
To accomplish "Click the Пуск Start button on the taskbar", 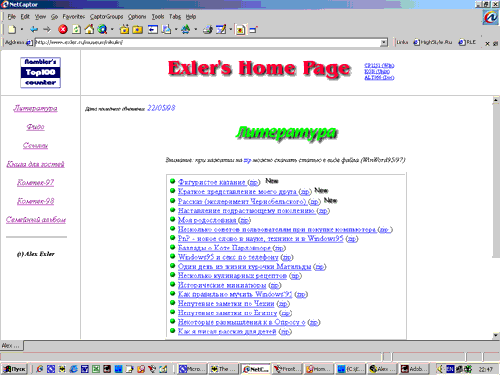I will pos(14,369).
